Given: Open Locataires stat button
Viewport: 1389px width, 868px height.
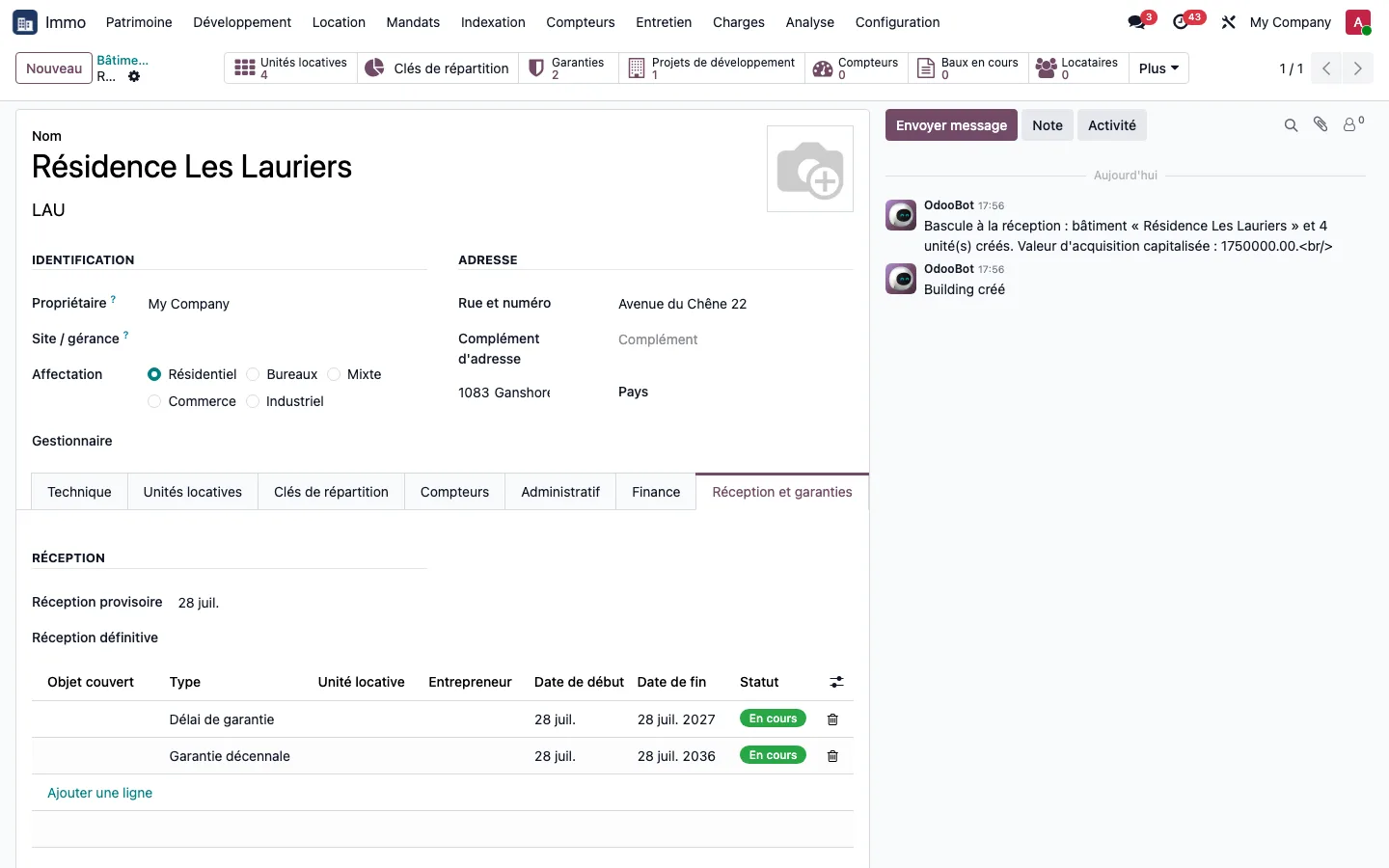Looking at the screenshot, I should click(x=1077, y=68).
